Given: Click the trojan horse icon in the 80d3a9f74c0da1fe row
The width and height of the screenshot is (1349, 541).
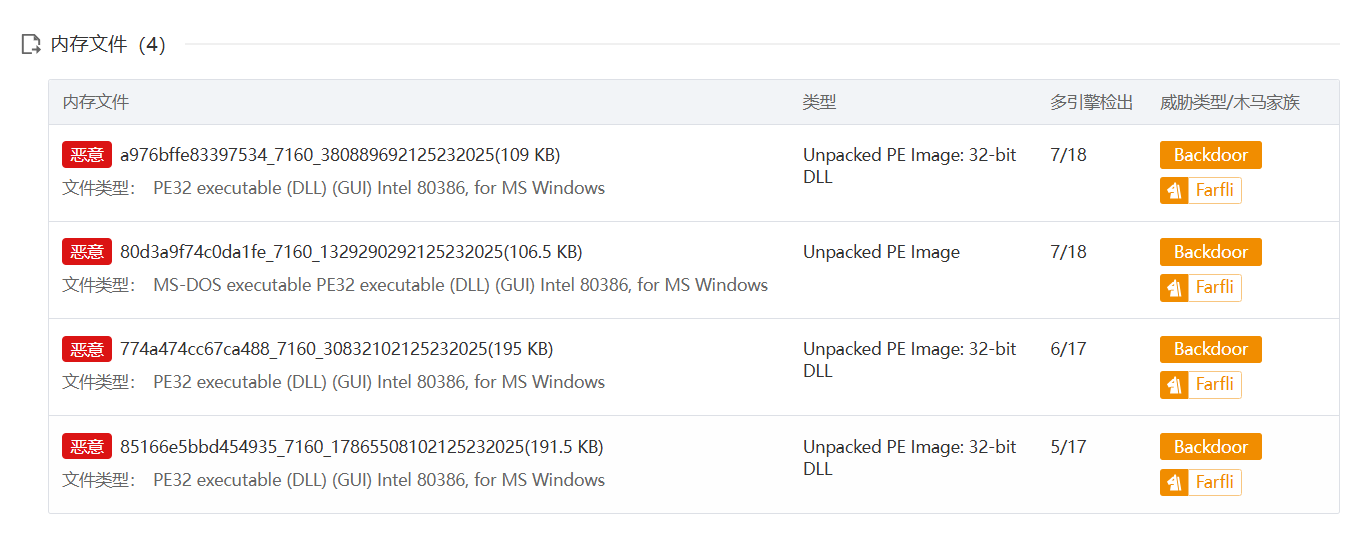Looking at the screenshot, I should click(x=1174, y=288).
